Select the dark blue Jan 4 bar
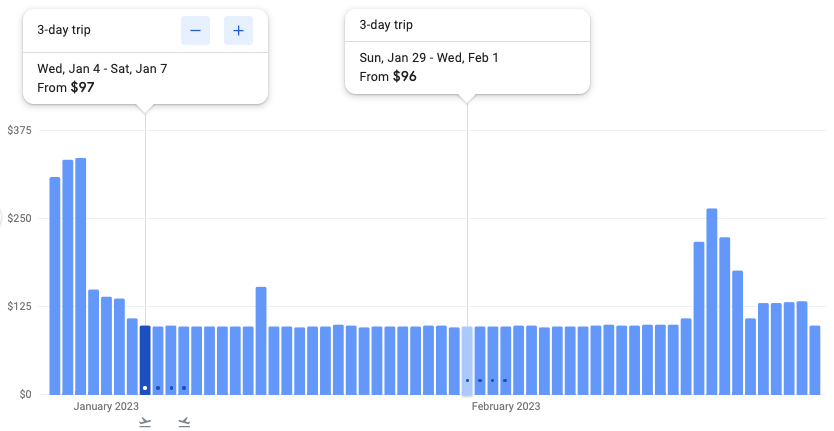Viewport: 834px width, 431px height. pyautogui.click(x=145, y=360)
